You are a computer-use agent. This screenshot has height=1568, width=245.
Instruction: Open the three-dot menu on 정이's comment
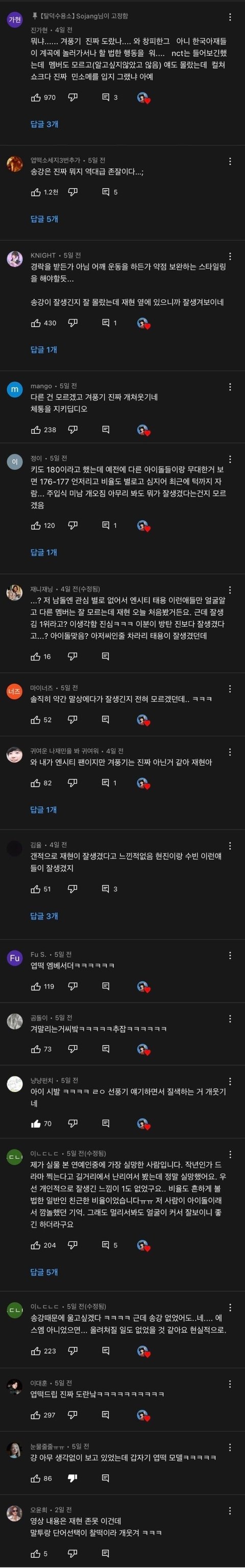[230, 459]
